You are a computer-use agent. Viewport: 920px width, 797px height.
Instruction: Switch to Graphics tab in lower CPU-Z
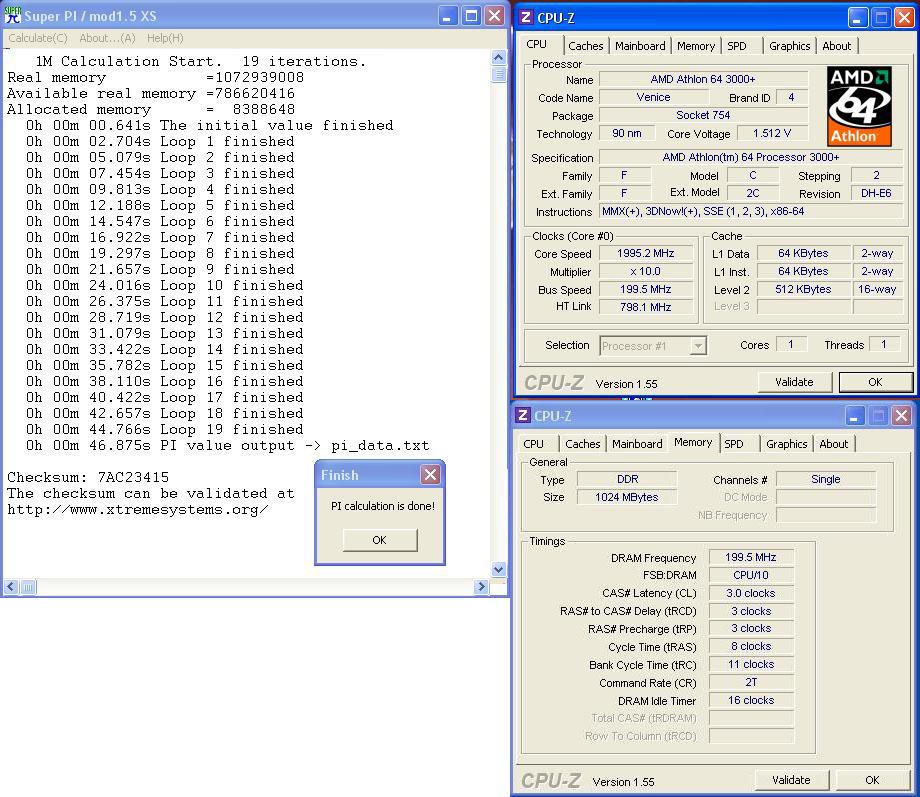pyautogui.click(x=787, y=444)
